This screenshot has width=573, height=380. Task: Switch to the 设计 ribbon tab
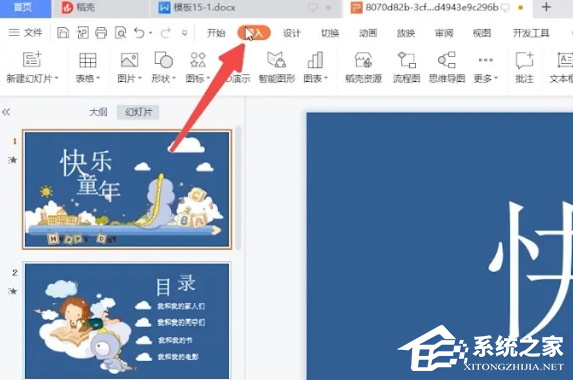[292, 33]
